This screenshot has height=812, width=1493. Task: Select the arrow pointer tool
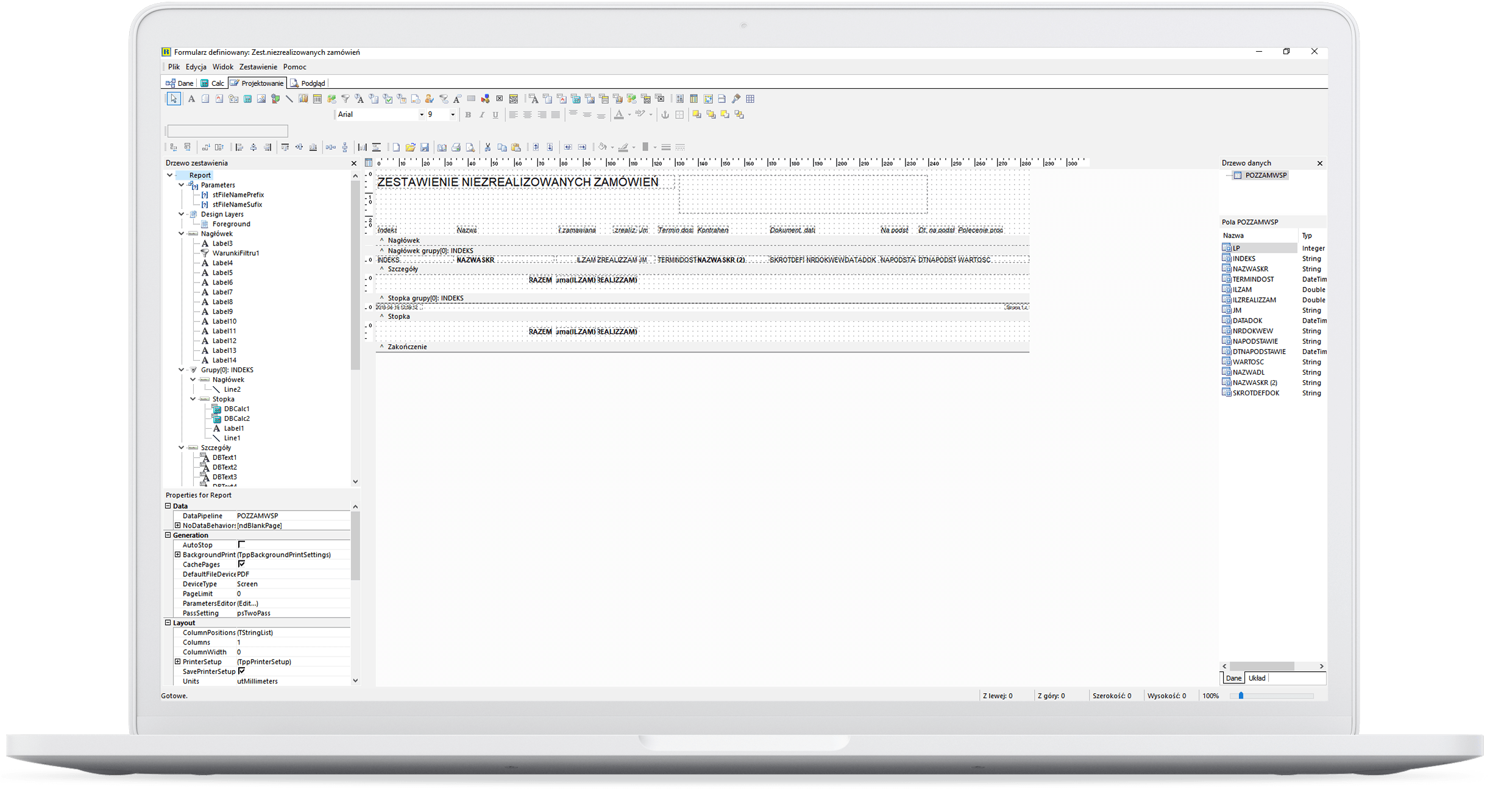point(174,99)
